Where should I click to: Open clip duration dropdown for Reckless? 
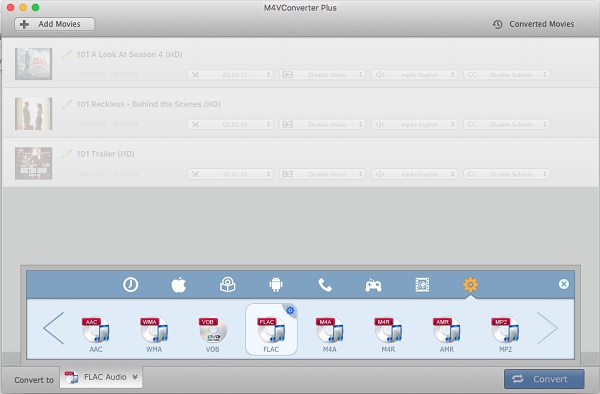230,124
